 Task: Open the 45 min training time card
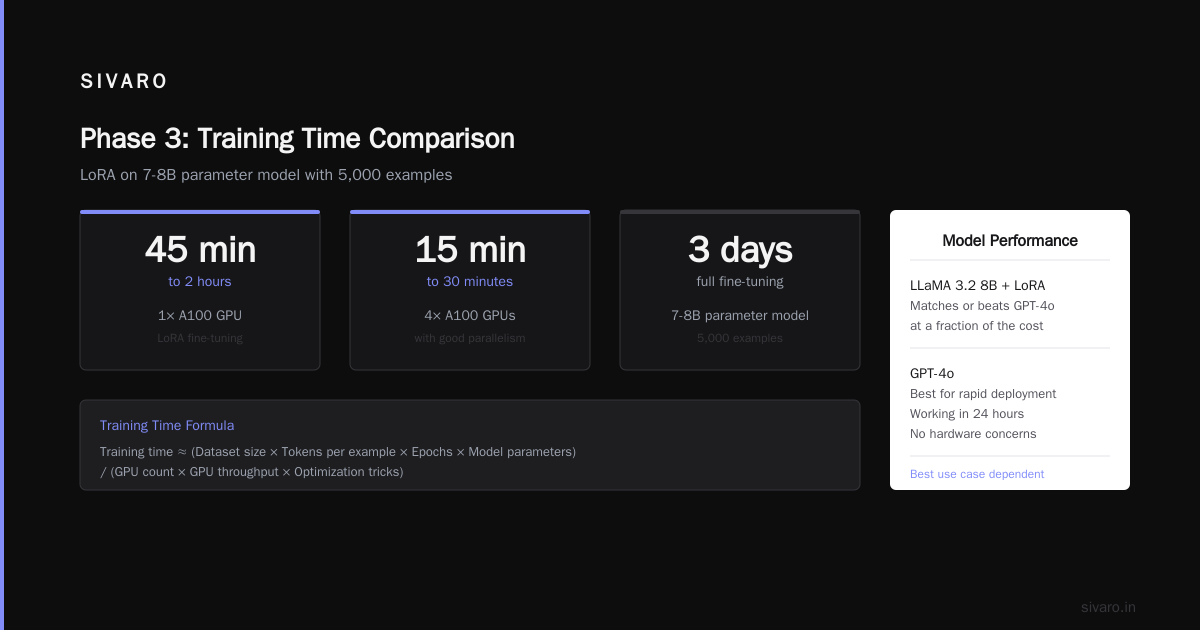point(200,290)
